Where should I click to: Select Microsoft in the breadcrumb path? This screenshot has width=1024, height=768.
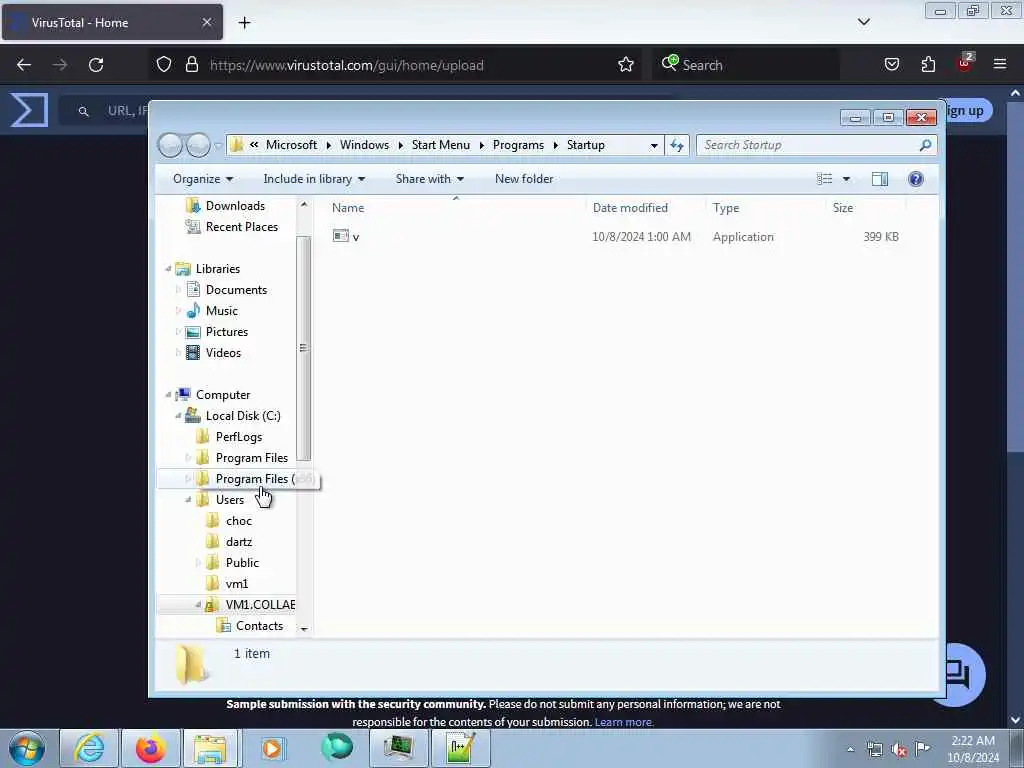click(291, 145)
